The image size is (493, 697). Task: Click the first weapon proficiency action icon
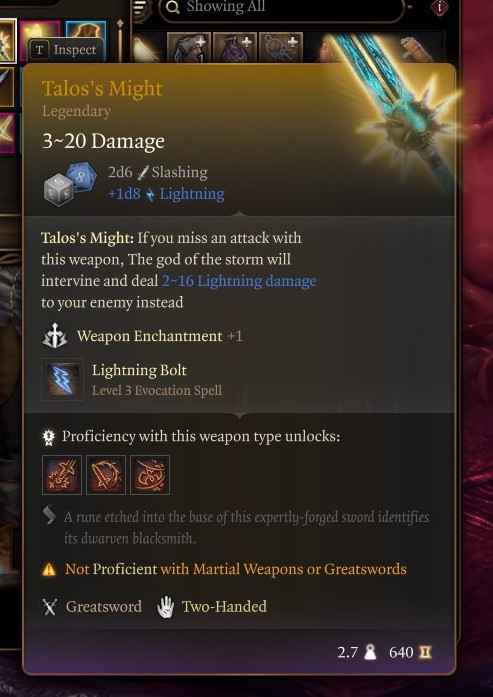pos(62,475)
